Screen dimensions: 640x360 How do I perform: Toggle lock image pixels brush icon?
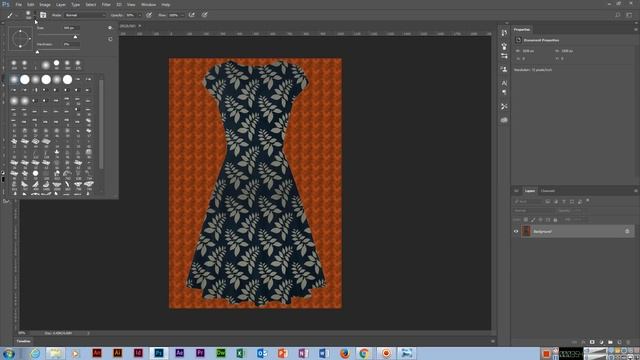tap(533, 220)
